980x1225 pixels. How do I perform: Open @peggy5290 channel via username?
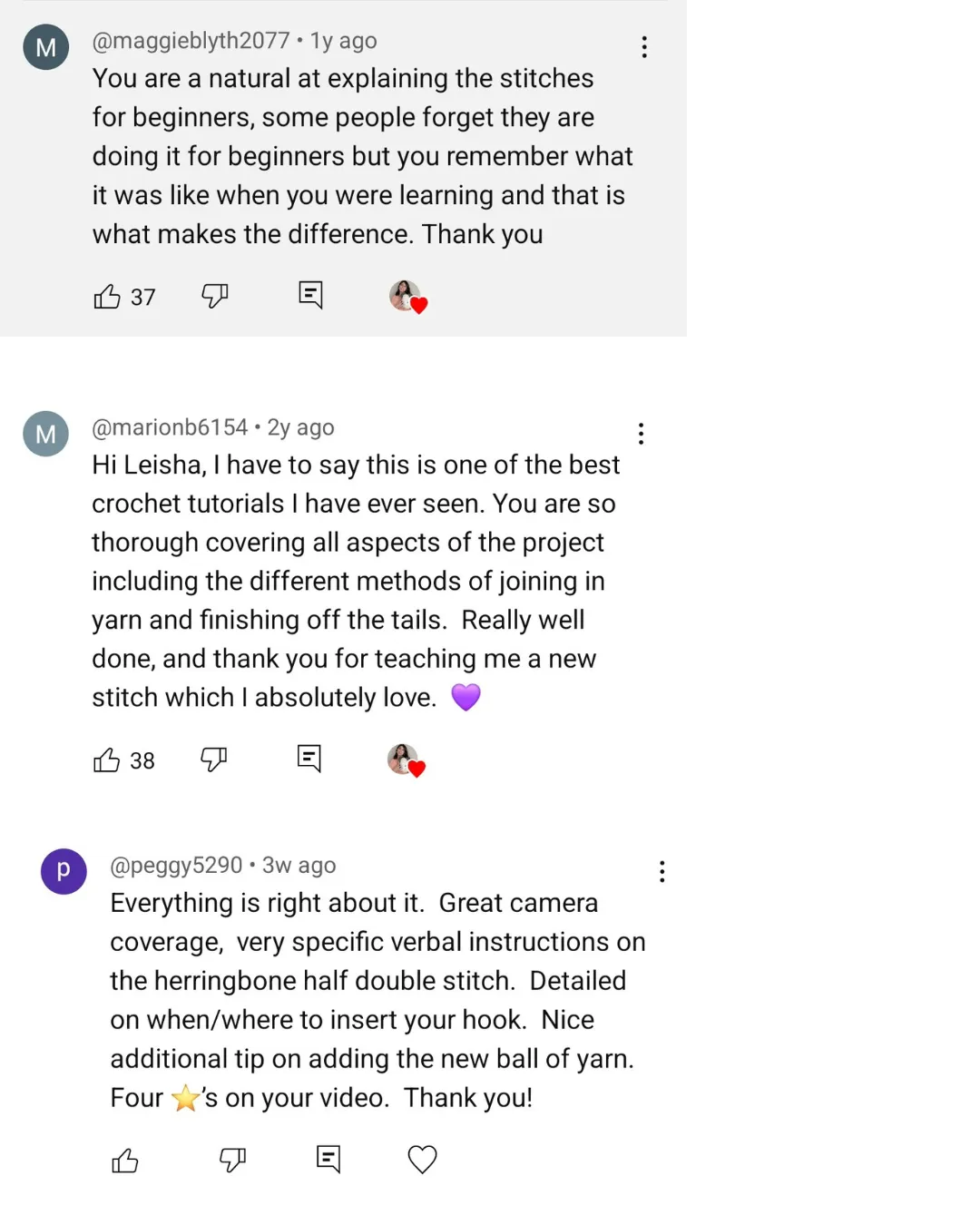coord(176,866)
